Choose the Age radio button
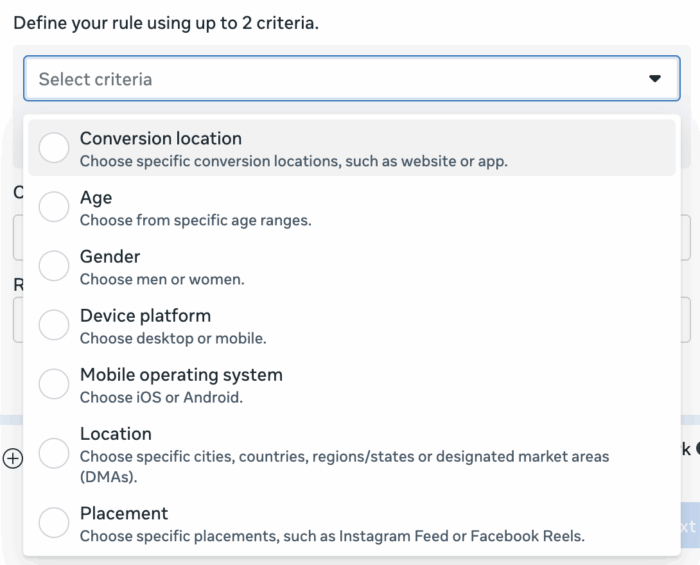 tap(54, 207)
